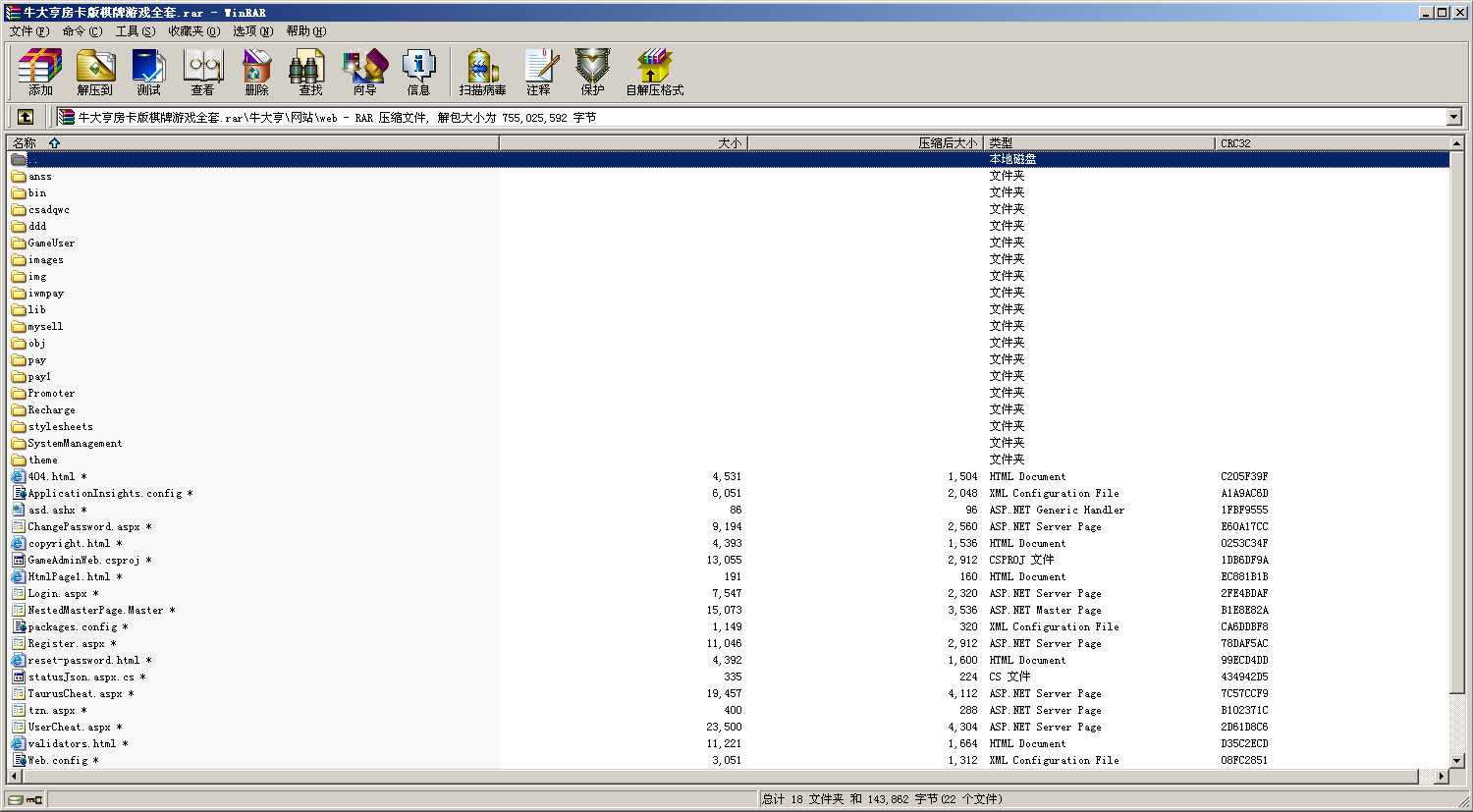Select NestedMasterPage.Master file name
This screenshot has width=1473, height=812.
[x=101, y=611]
